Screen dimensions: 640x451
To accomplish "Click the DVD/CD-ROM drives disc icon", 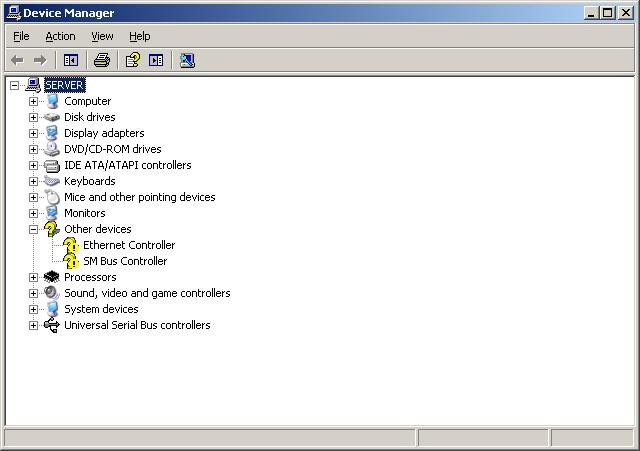I will [x=52, y=149].
